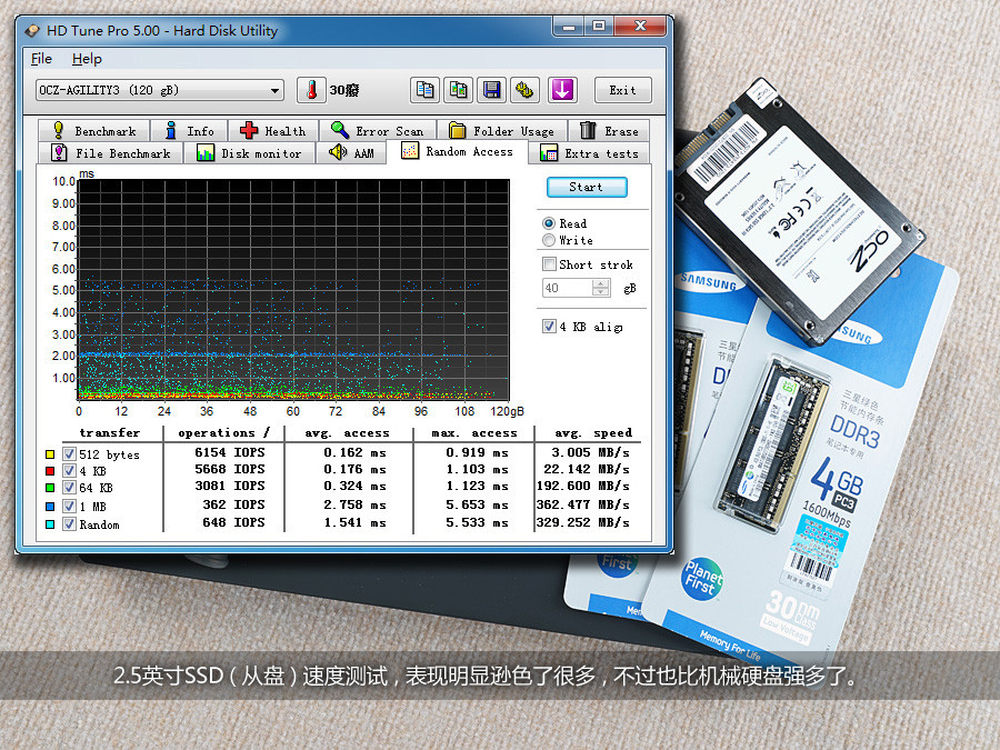Select the Read radio button
The height and width of the screenshot is (750, 1000).
548,223
